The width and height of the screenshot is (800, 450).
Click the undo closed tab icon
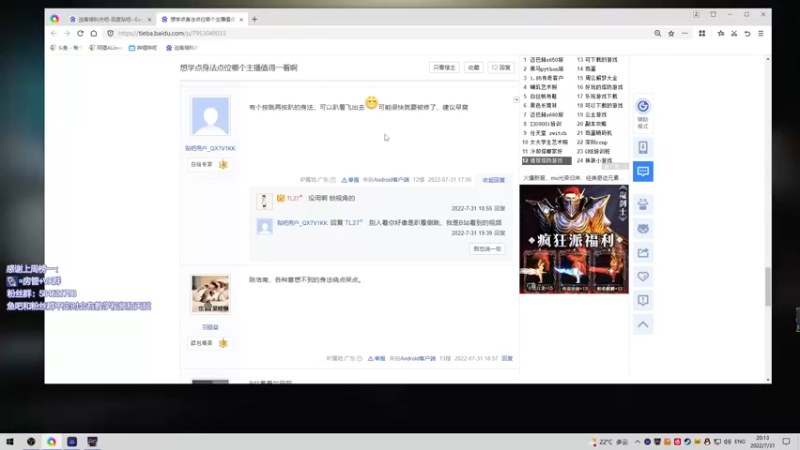point(747,33)
